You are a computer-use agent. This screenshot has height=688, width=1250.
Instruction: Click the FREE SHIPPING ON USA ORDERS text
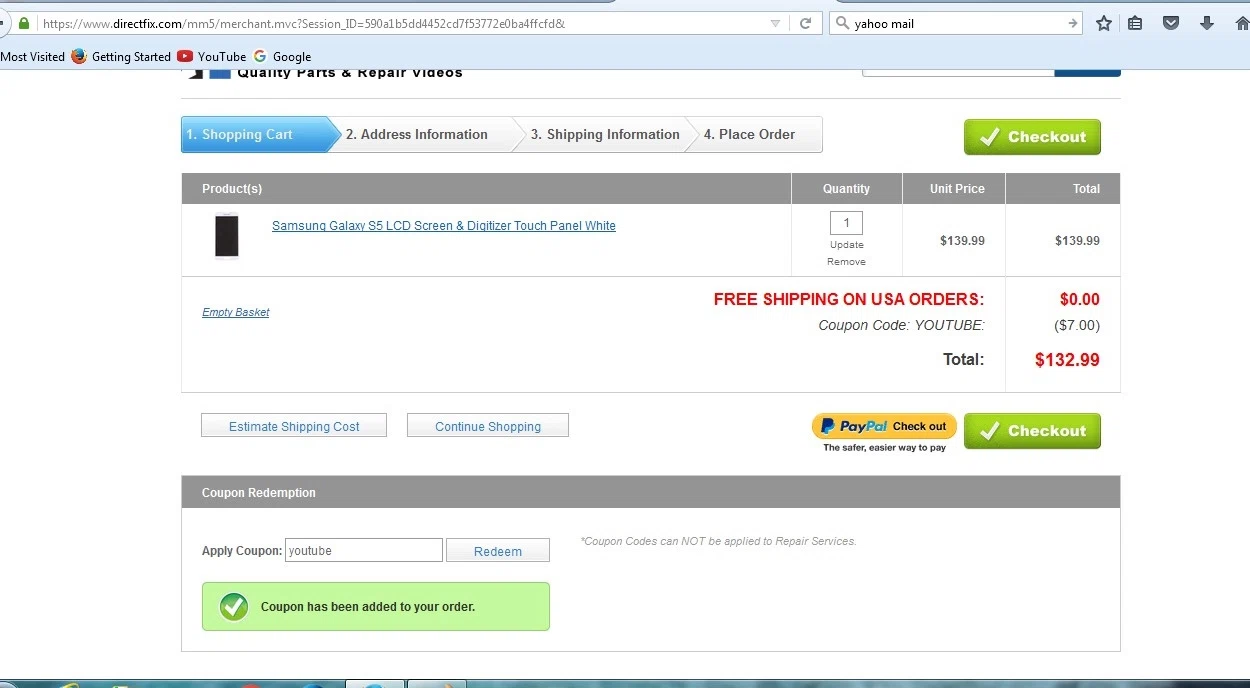(x=849, y=299)
